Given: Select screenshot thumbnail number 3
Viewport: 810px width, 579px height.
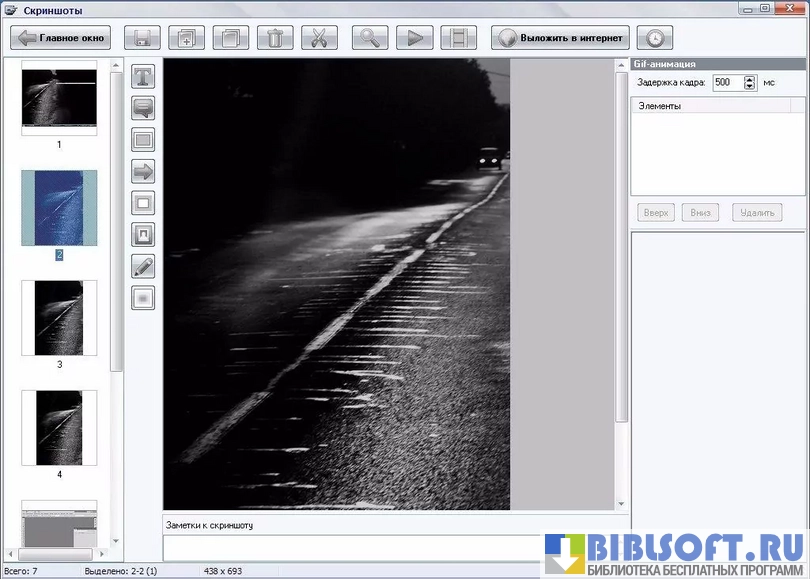Looking at the screenshot, I should [x=59, y=318].
